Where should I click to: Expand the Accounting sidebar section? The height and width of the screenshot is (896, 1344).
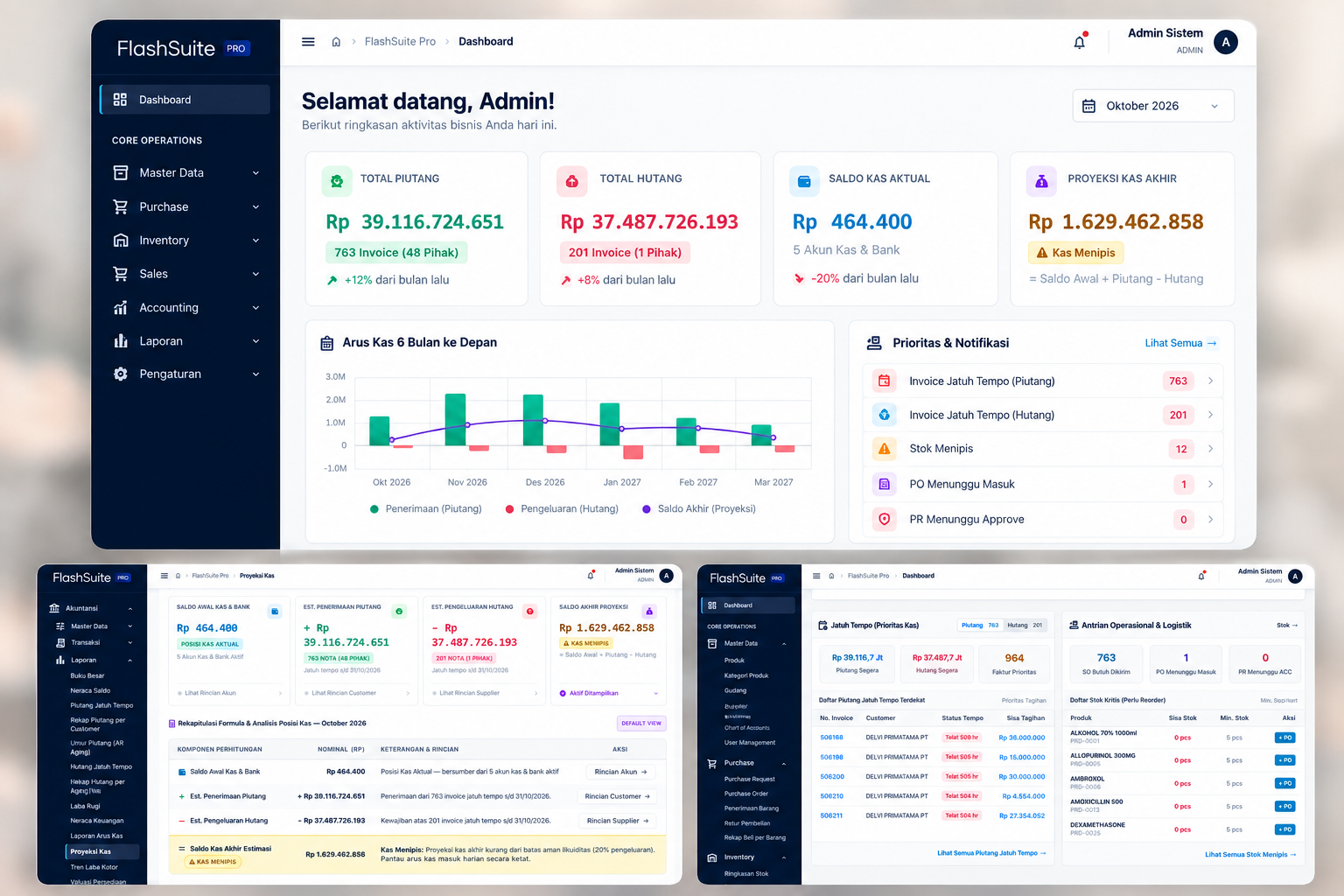click(185, 308)
